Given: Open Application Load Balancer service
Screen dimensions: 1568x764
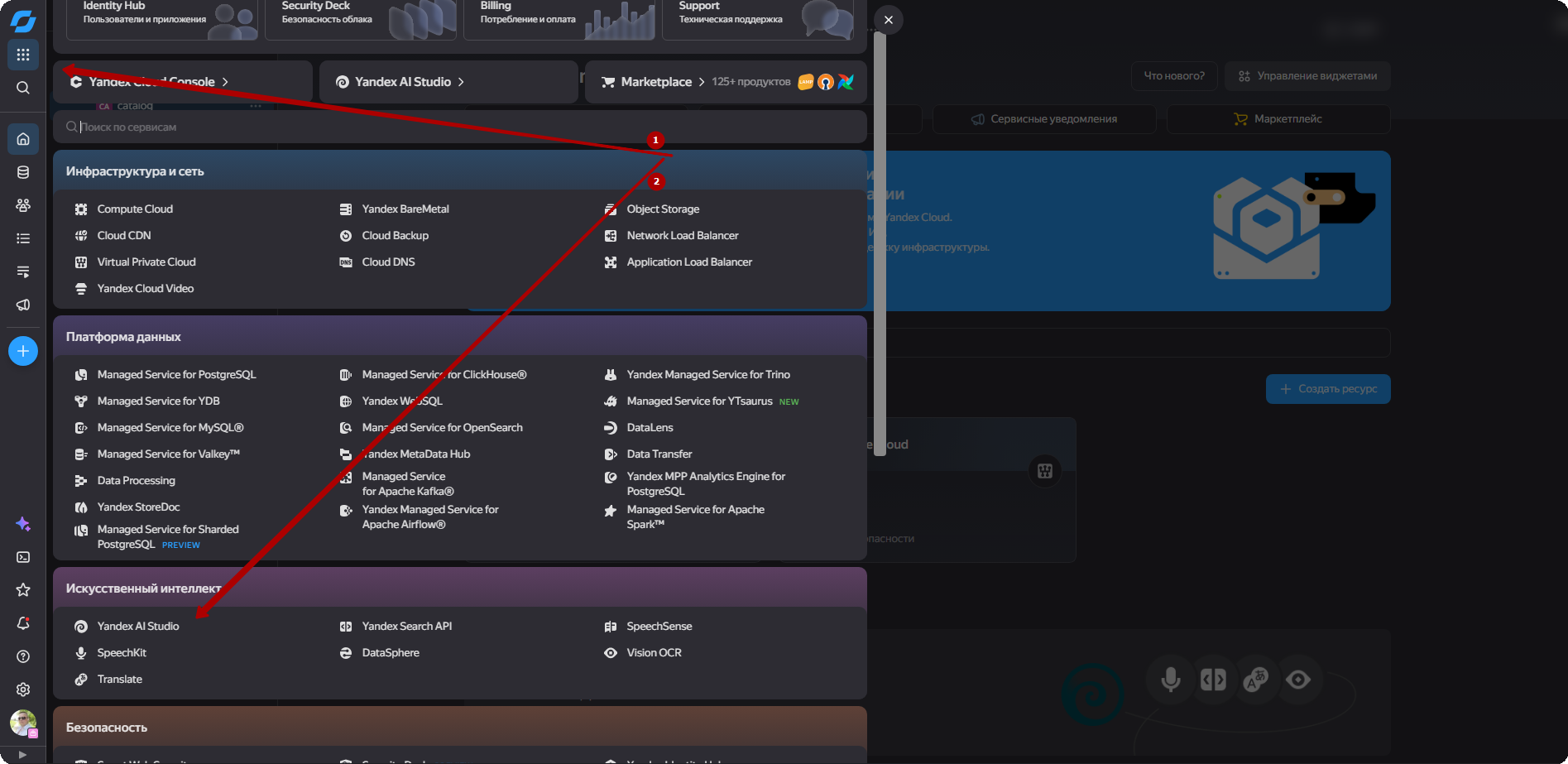Looking at the screenshot, I should [x=689, y=262].
